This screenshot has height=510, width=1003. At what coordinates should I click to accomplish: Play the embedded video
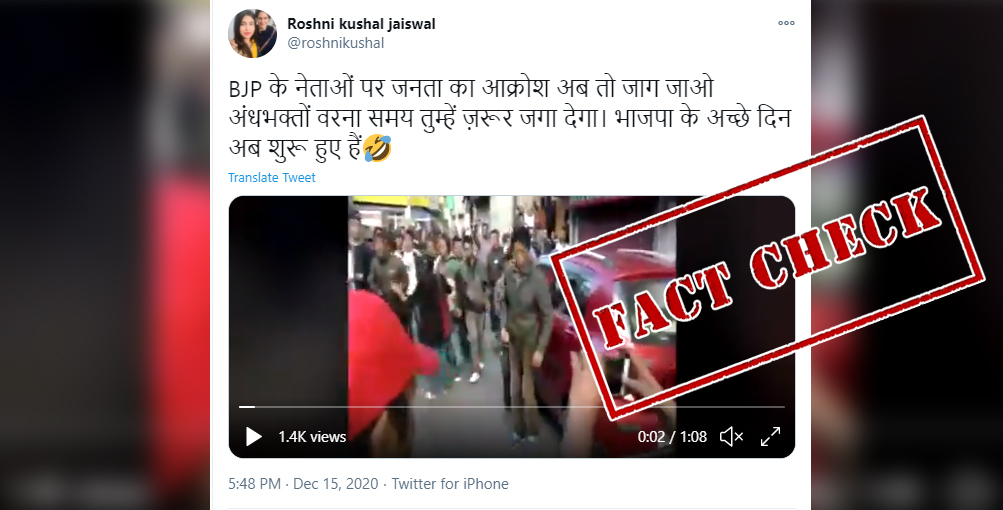pos(254,437)
